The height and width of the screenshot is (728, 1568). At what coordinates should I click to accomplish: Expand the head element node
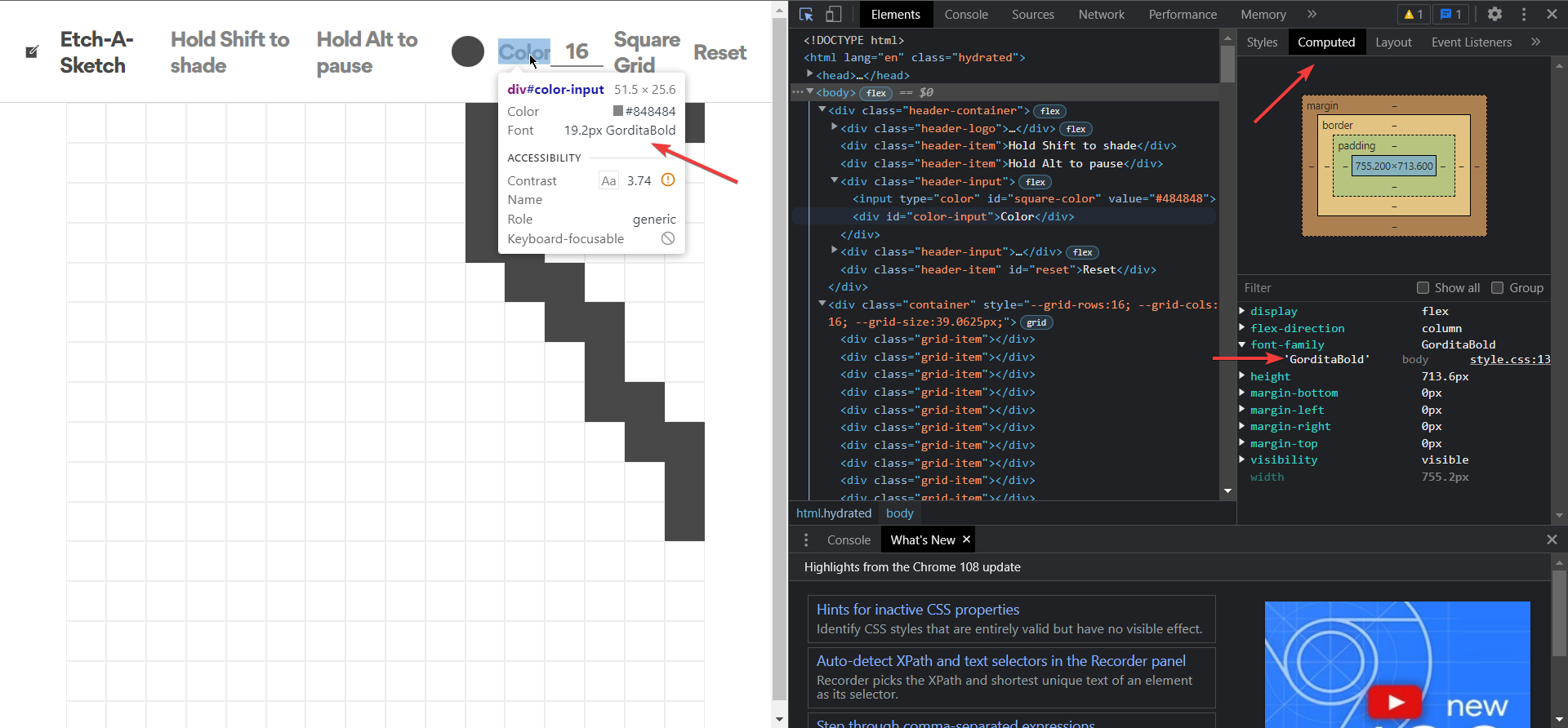pyautogui.click(x=810, y=74)
